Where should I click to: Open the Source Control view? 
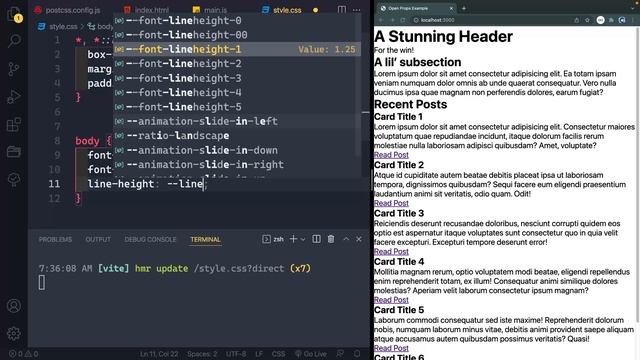(14, 69)
